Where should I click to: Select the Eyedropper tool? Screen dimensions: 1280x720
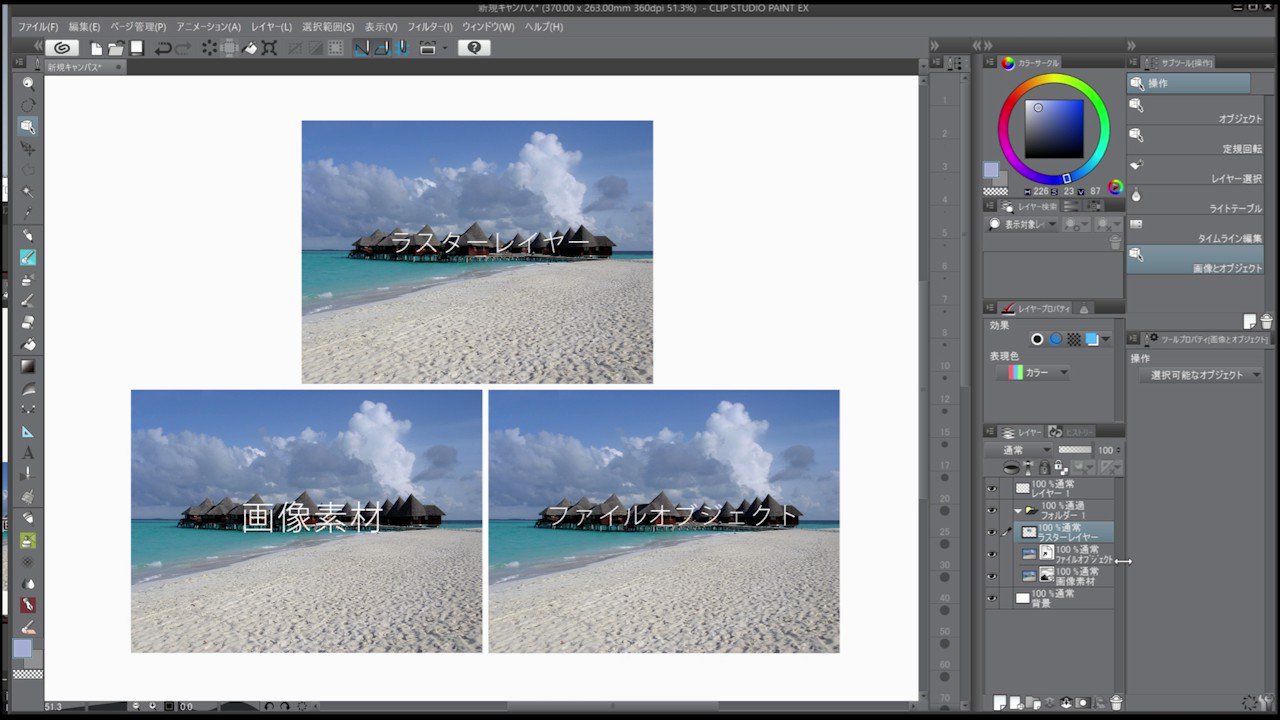28,213
